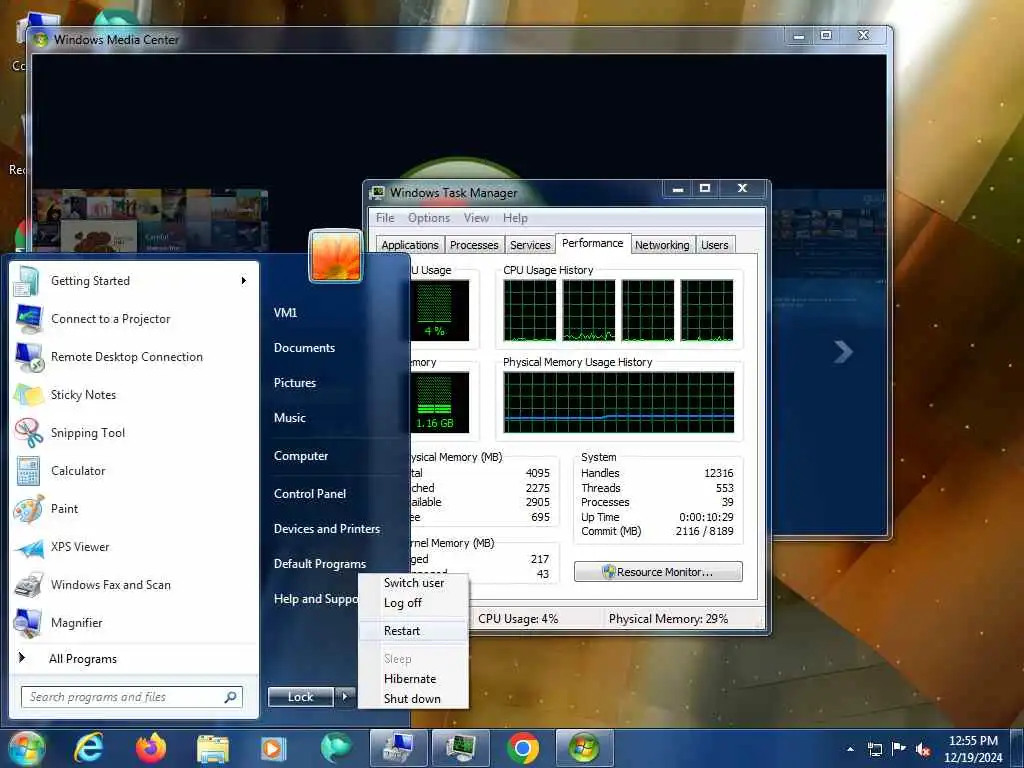Open Remote Desktop Connection
This screenshot has height=768, width=1024.
coord(133,357)
